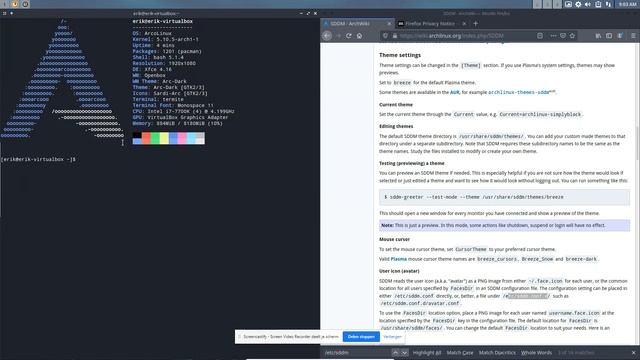This screenshot has height=360, width=640.
Task: Open tracking protection shield in address bar
Action: tap(385, 36)
